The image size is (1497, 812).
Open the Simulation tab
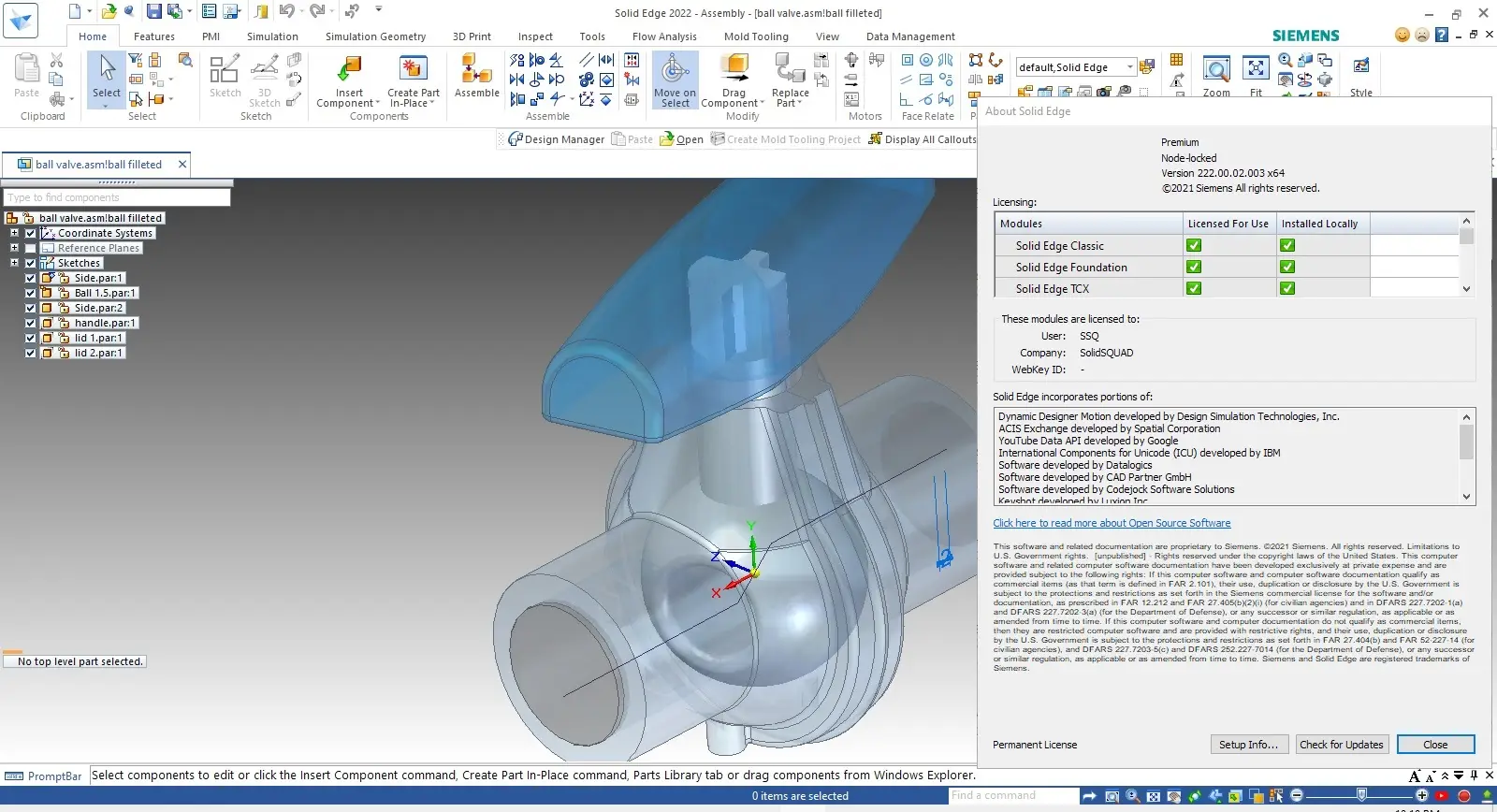point(272,36)
